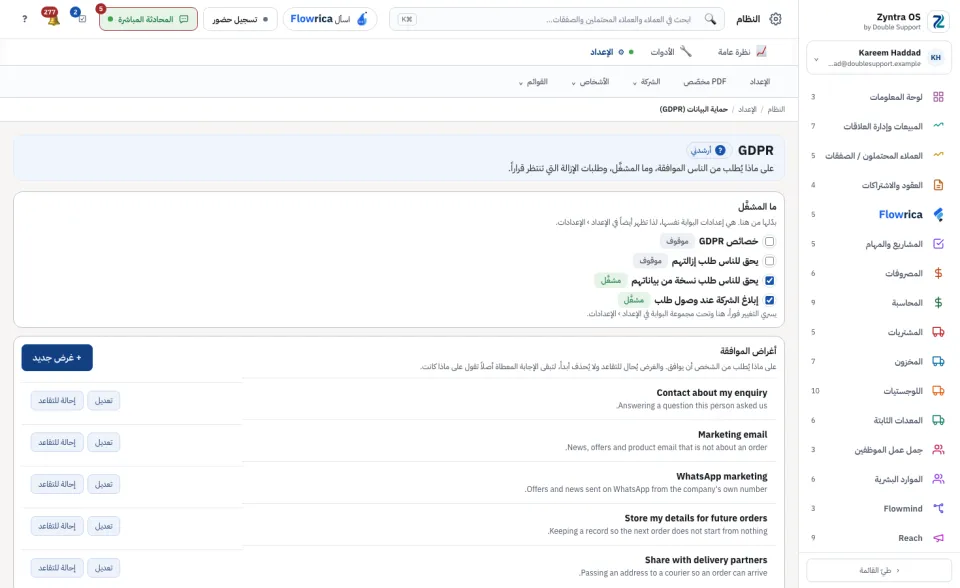Edit WhatsApp marketing purpose
The height and width of the screenshot is (588, 960).
click(103, 484)
